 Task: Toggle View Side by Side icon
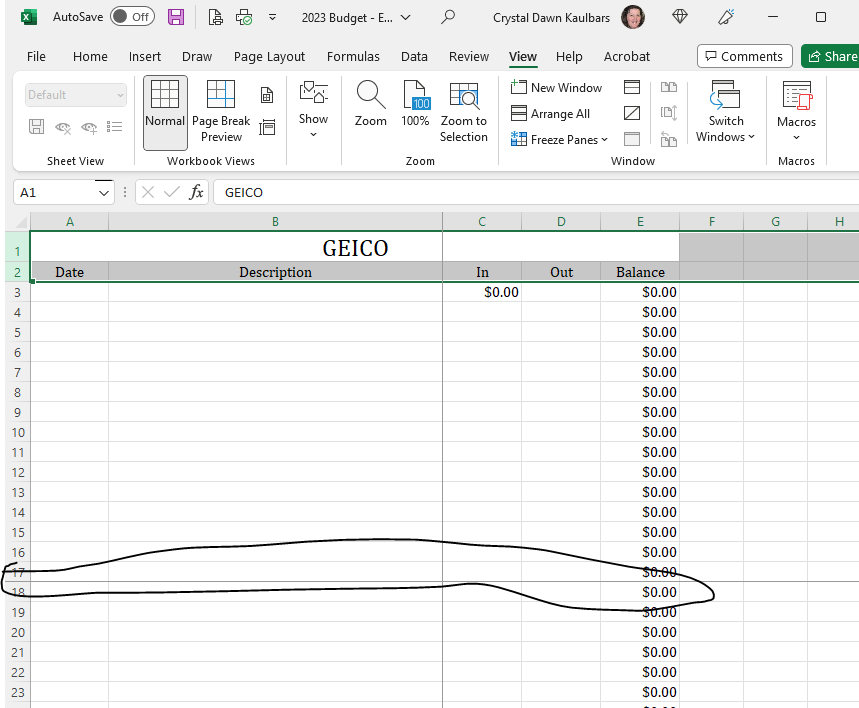(x=669, y=87)
